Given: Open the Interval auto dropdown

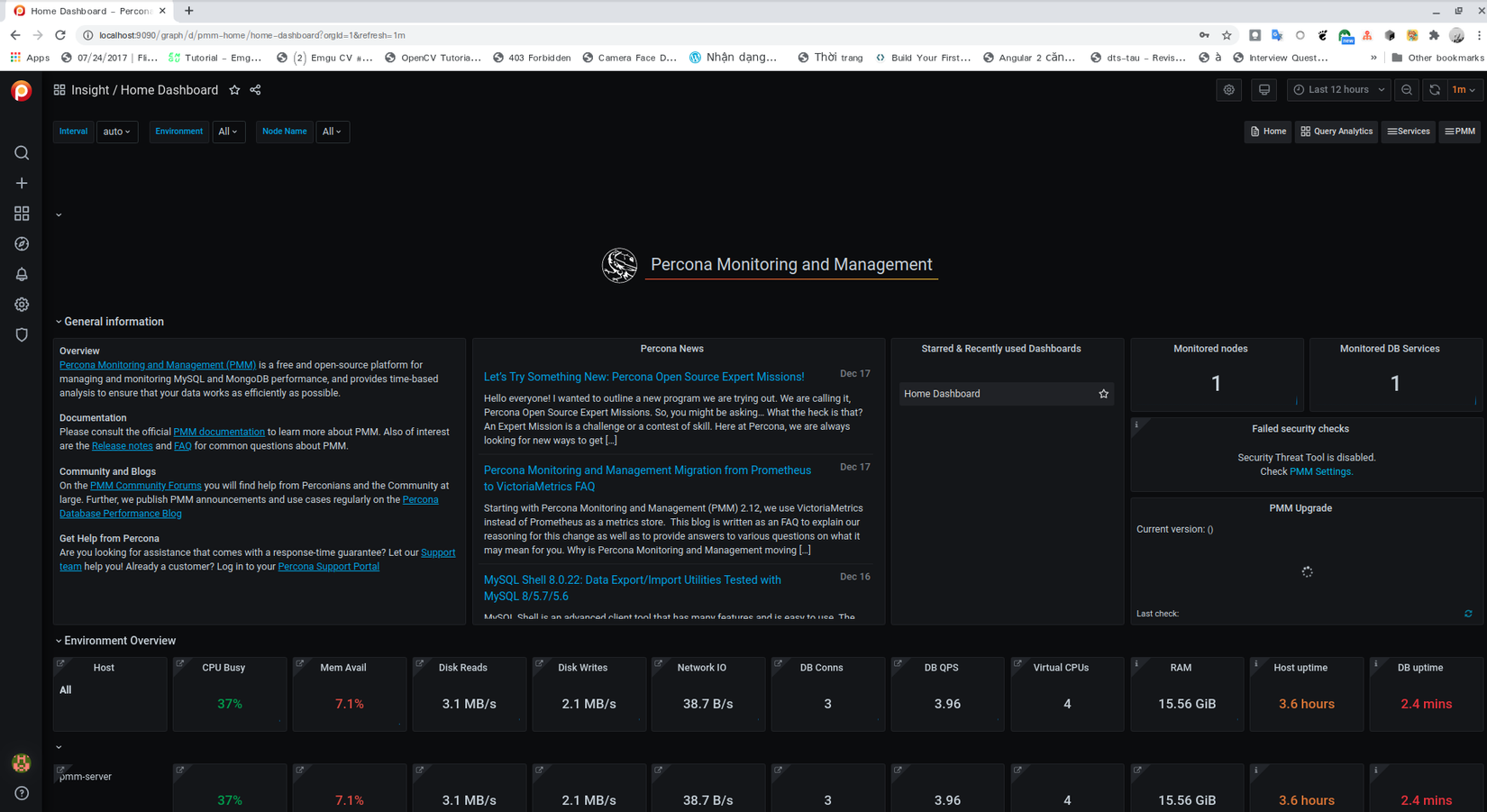Looking at the screenshot, I should (x=117, y=132).
